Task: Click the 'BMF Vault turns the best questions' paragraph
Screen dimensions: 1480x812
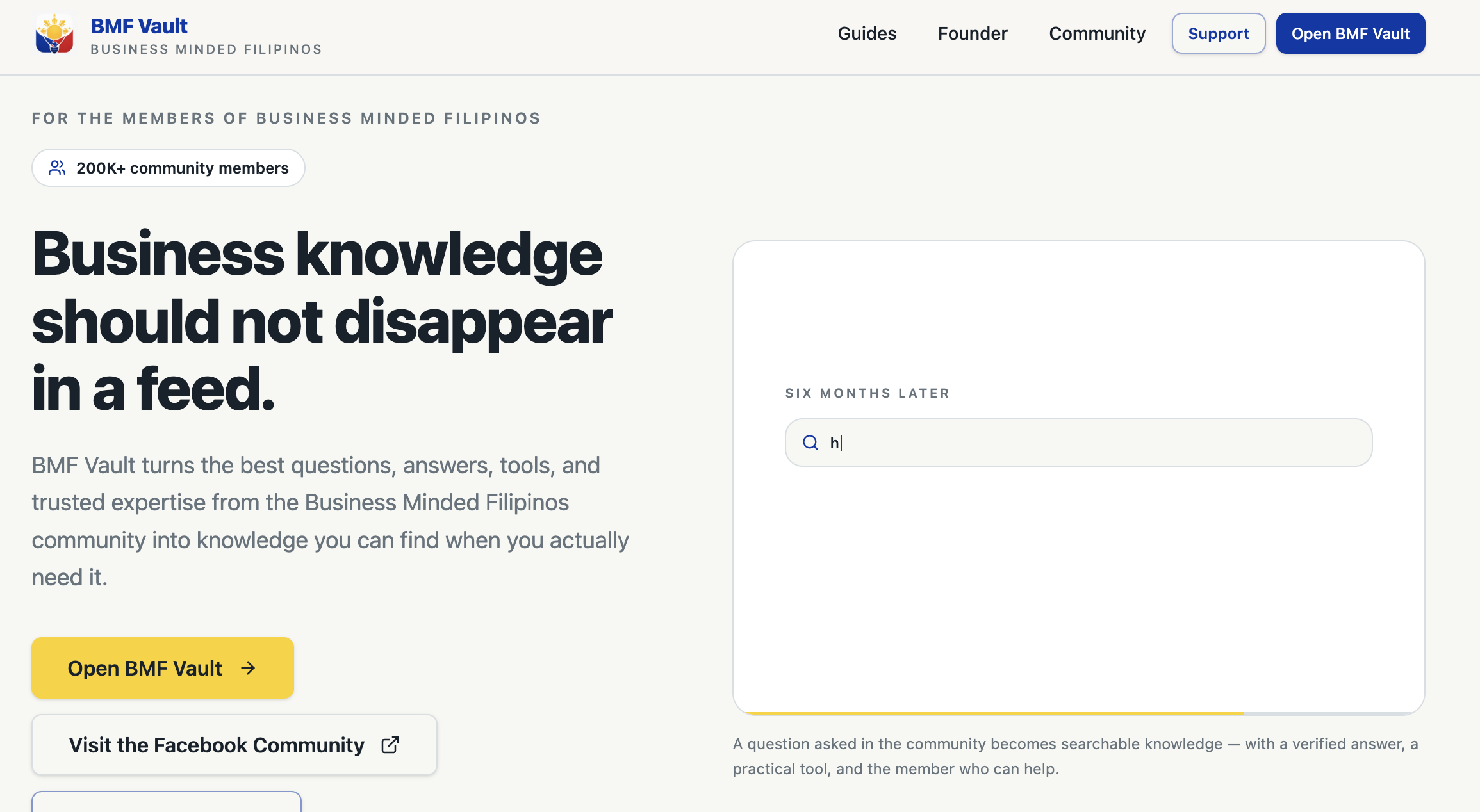Action: 331,521
